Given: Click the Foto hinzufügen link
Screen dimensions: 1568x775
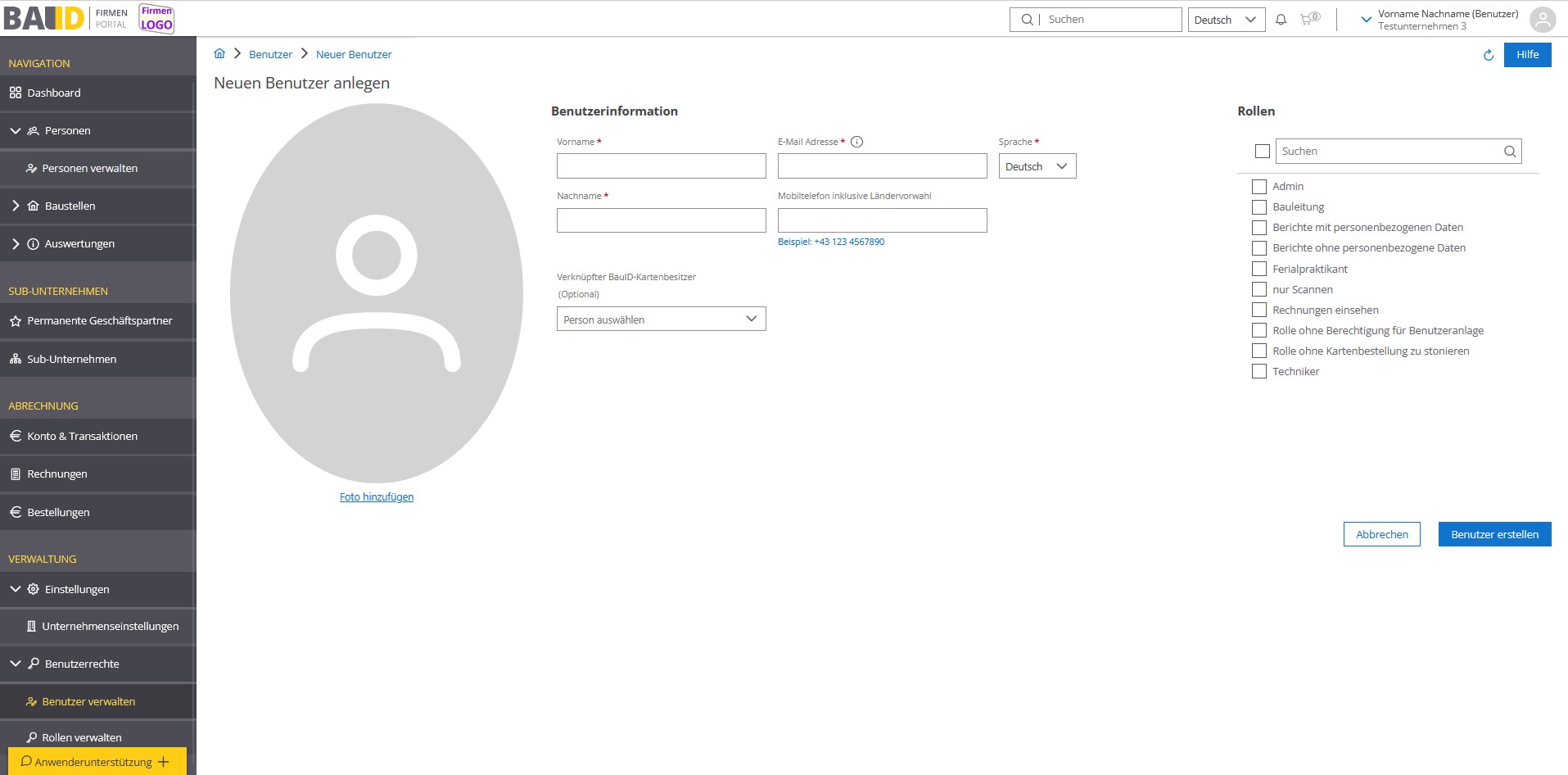Looking at the screenshot, I should point(377,497).
